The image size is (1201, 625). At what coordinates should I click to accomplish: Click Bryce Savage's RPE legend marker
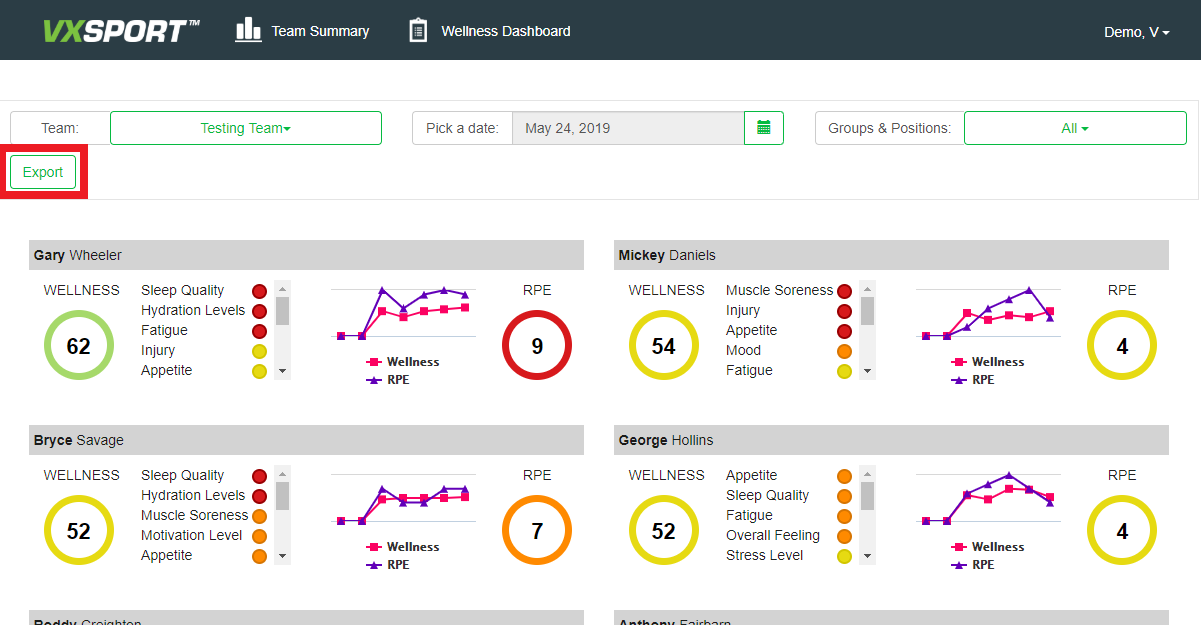click(x=374, y=565)
